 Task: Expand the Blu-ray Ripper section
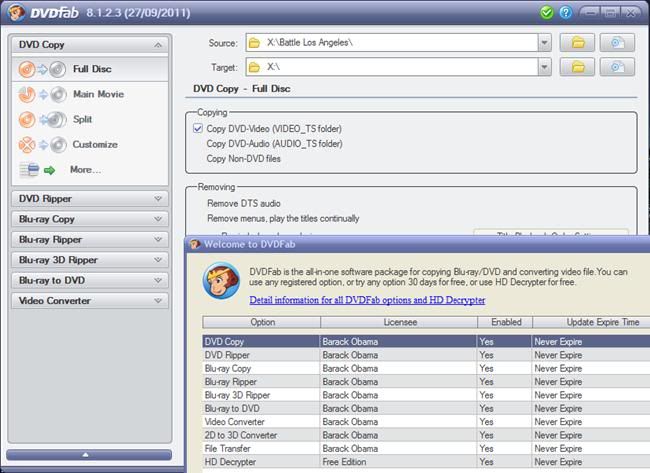pos(90,240)
